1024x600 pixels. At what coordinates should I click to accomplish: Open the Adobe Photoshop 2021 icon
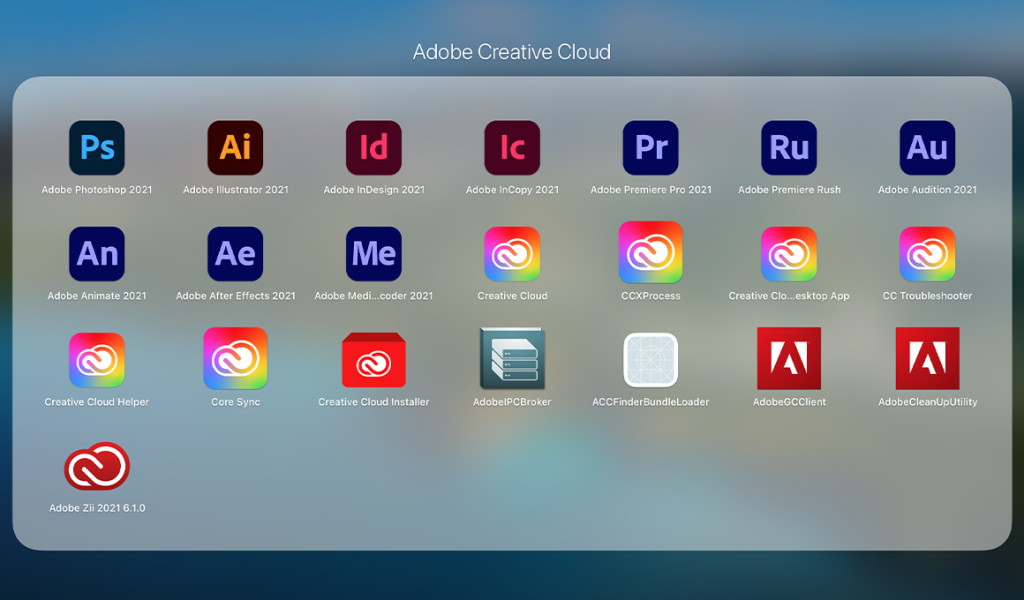[97, 148]
